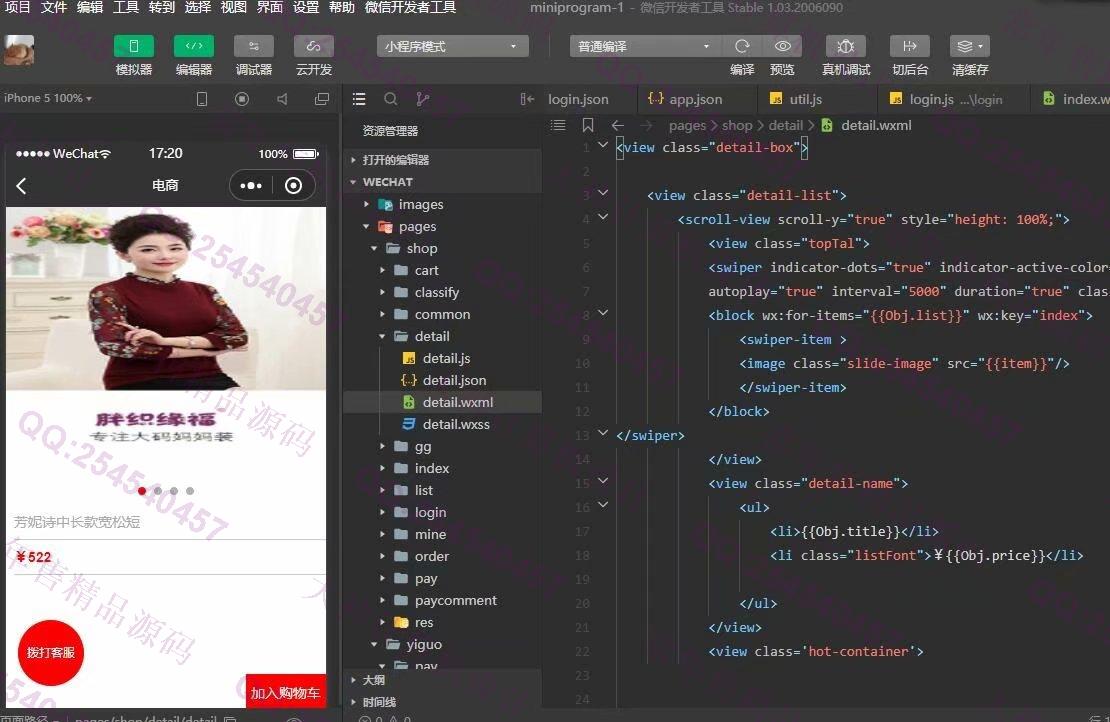Click the red 拨打客服 round button
Viewport: 1110px width, 722px height.
51,653
